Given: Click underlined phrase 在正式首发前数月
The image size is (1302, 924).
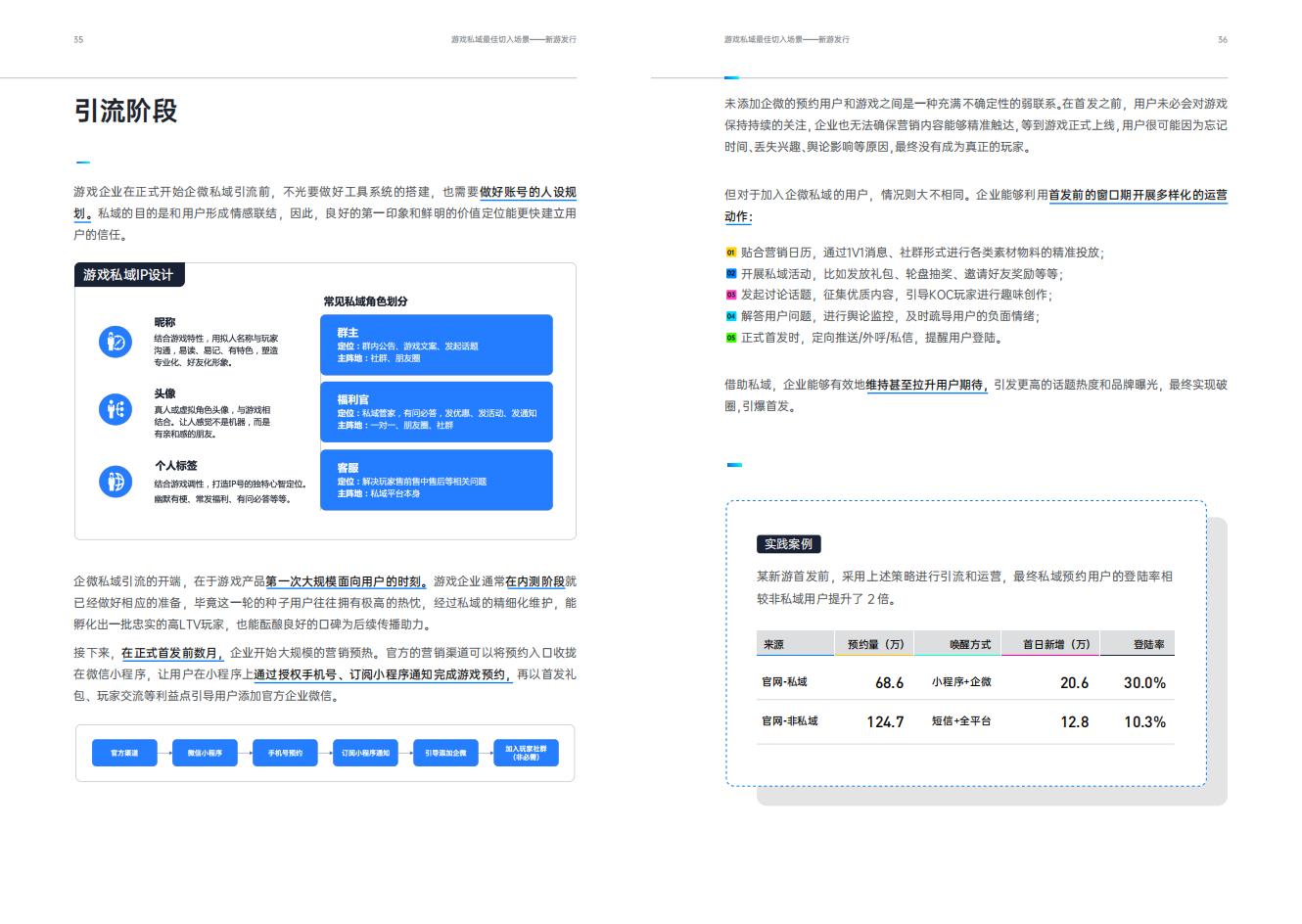Looking at the screenshot, I should click(172, 653).
